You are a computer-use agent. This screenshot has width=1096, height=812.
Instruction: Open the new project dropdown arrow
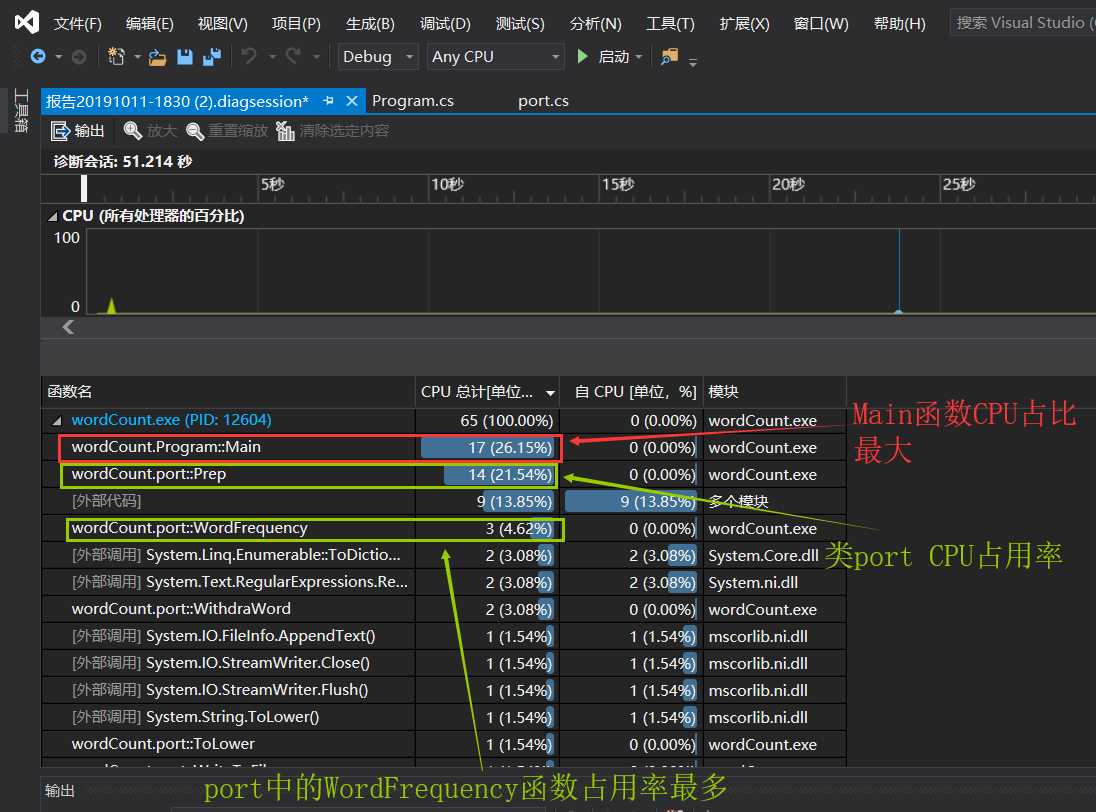(x=137, y=57)
